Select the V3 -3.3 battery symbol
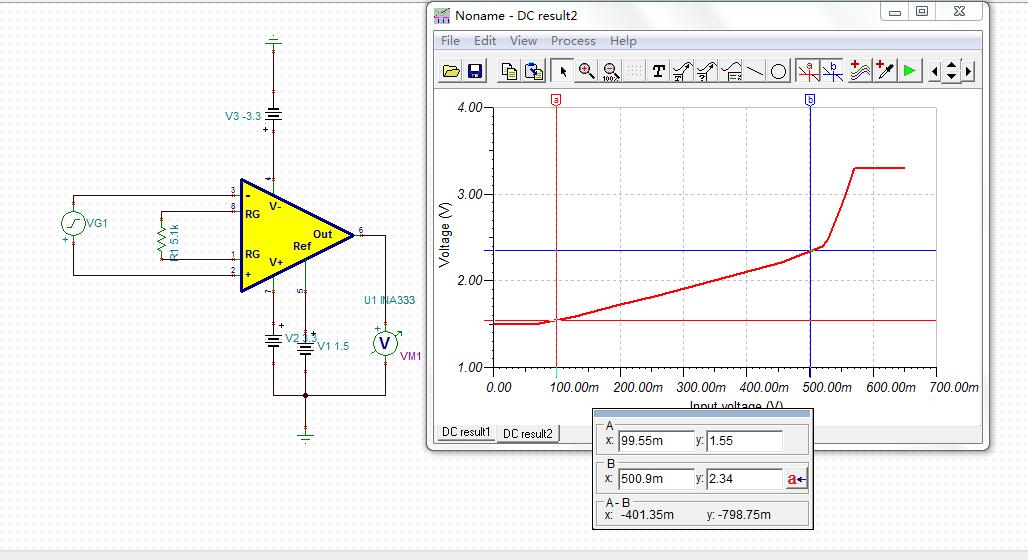1028x560 pixels. pyautogui.click(x=273, y=115)
